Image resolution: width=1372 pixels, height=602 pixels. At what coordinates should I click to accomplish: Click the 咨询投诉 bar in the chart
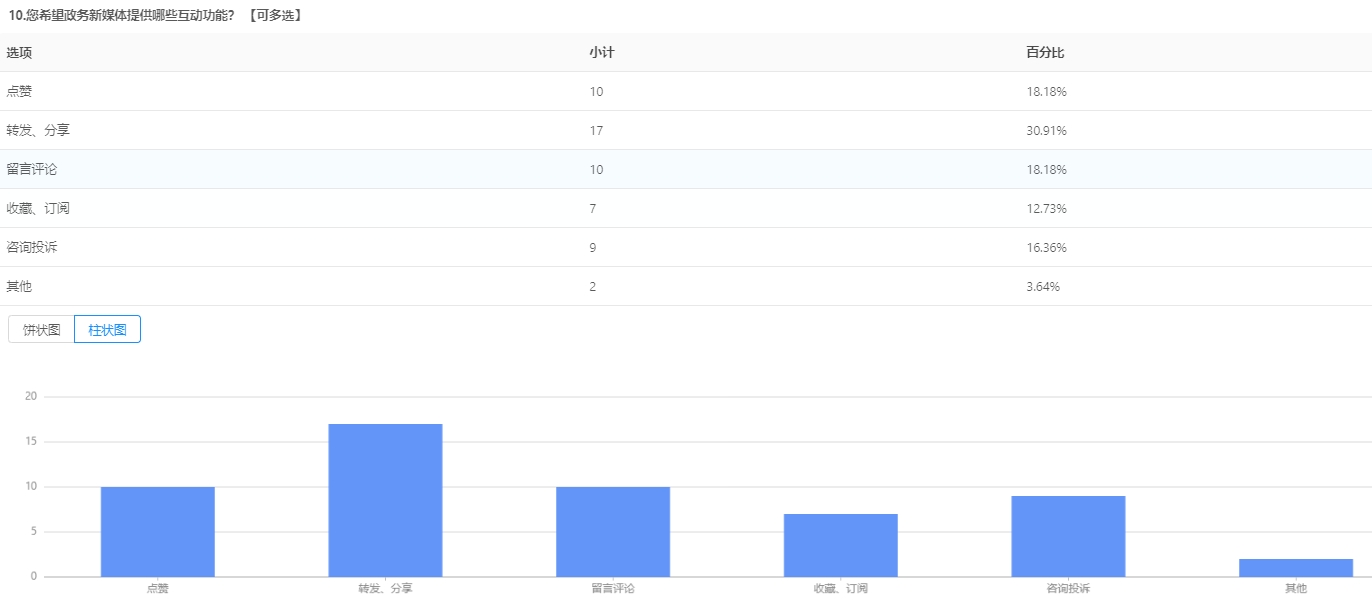pyautogui.click(x=1068, y=536)
